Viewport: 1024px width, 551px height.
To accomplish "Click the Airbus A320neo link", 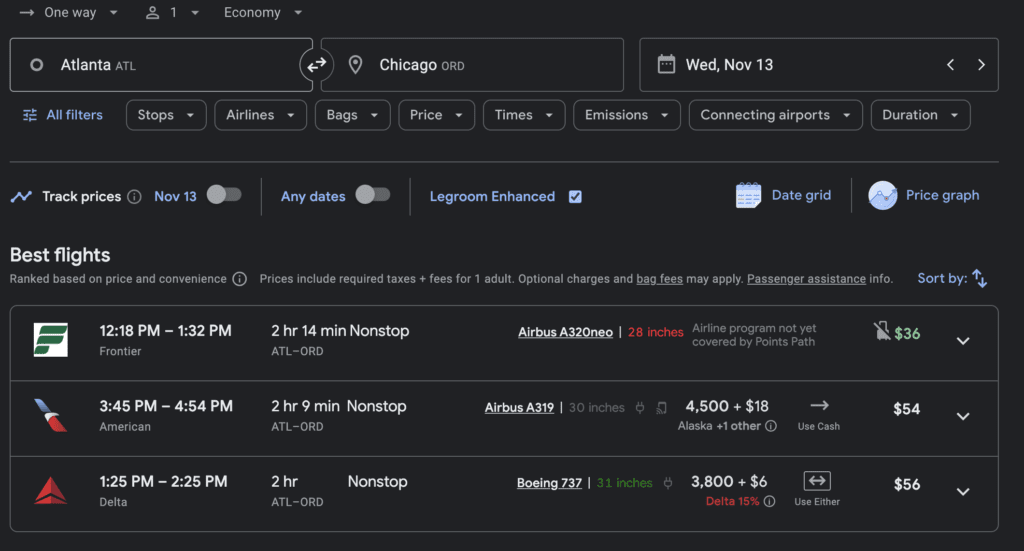I will [566, 332].
